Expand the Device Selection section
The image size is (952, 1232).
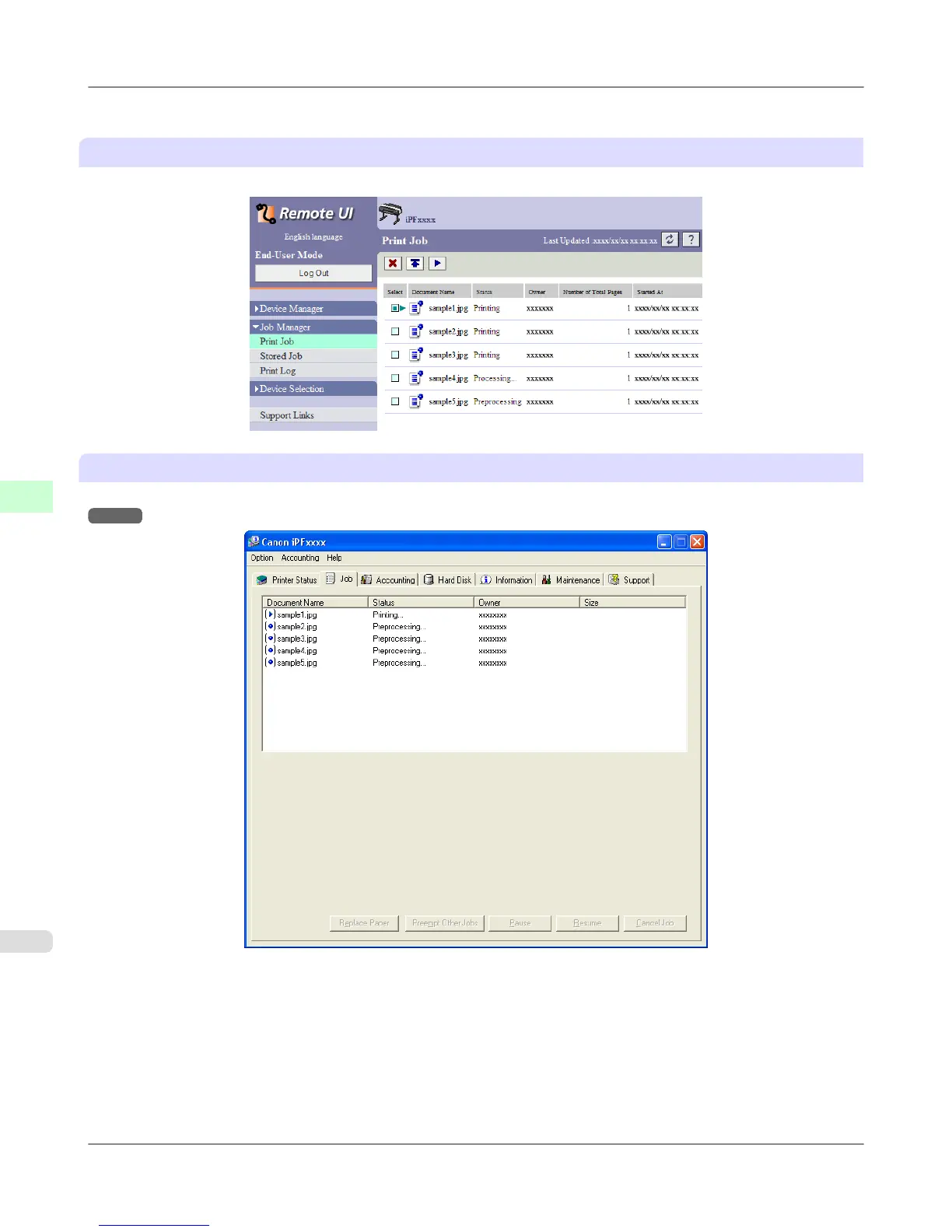click(313, 389)
